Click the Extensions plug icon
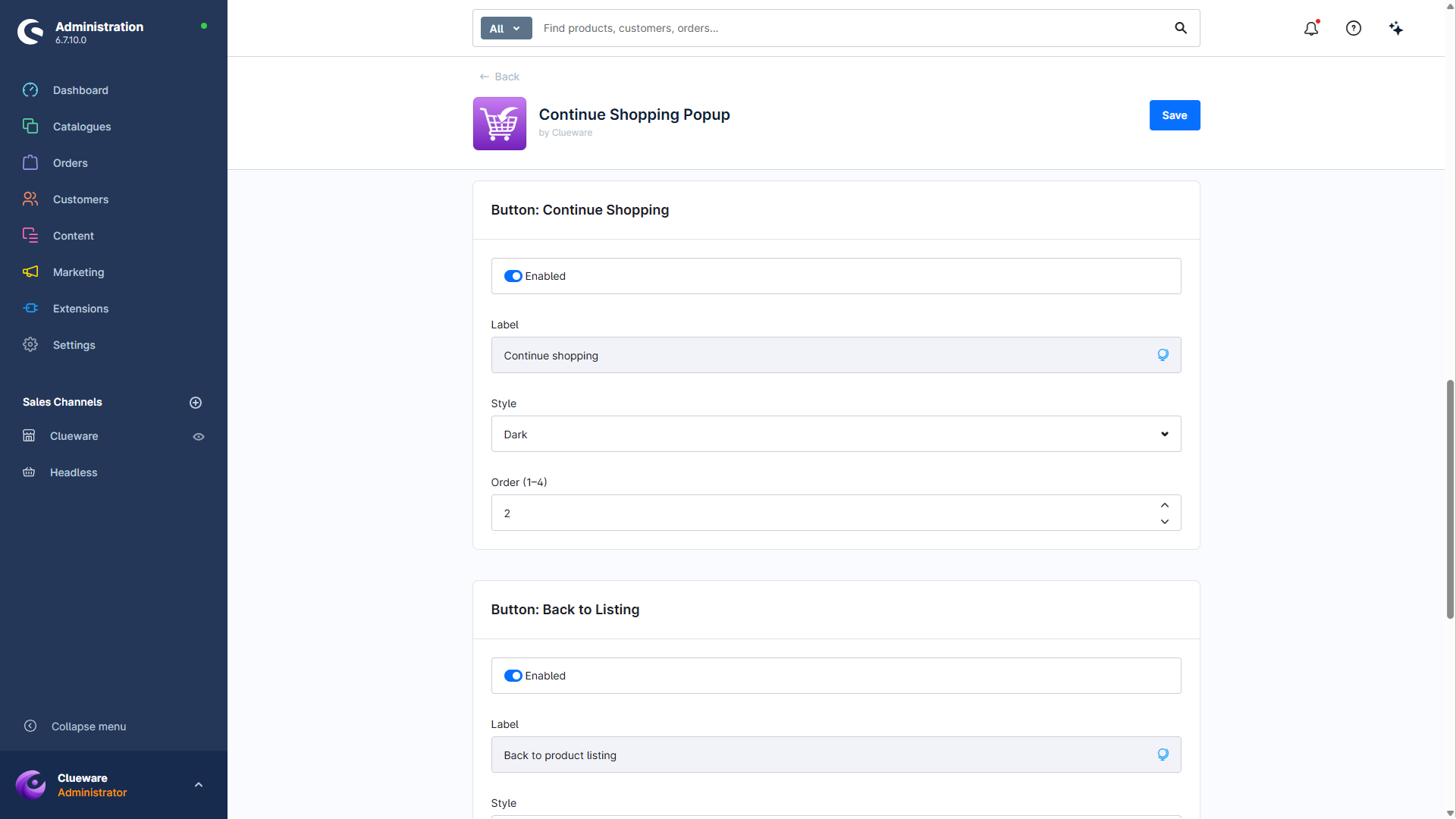 30,309
